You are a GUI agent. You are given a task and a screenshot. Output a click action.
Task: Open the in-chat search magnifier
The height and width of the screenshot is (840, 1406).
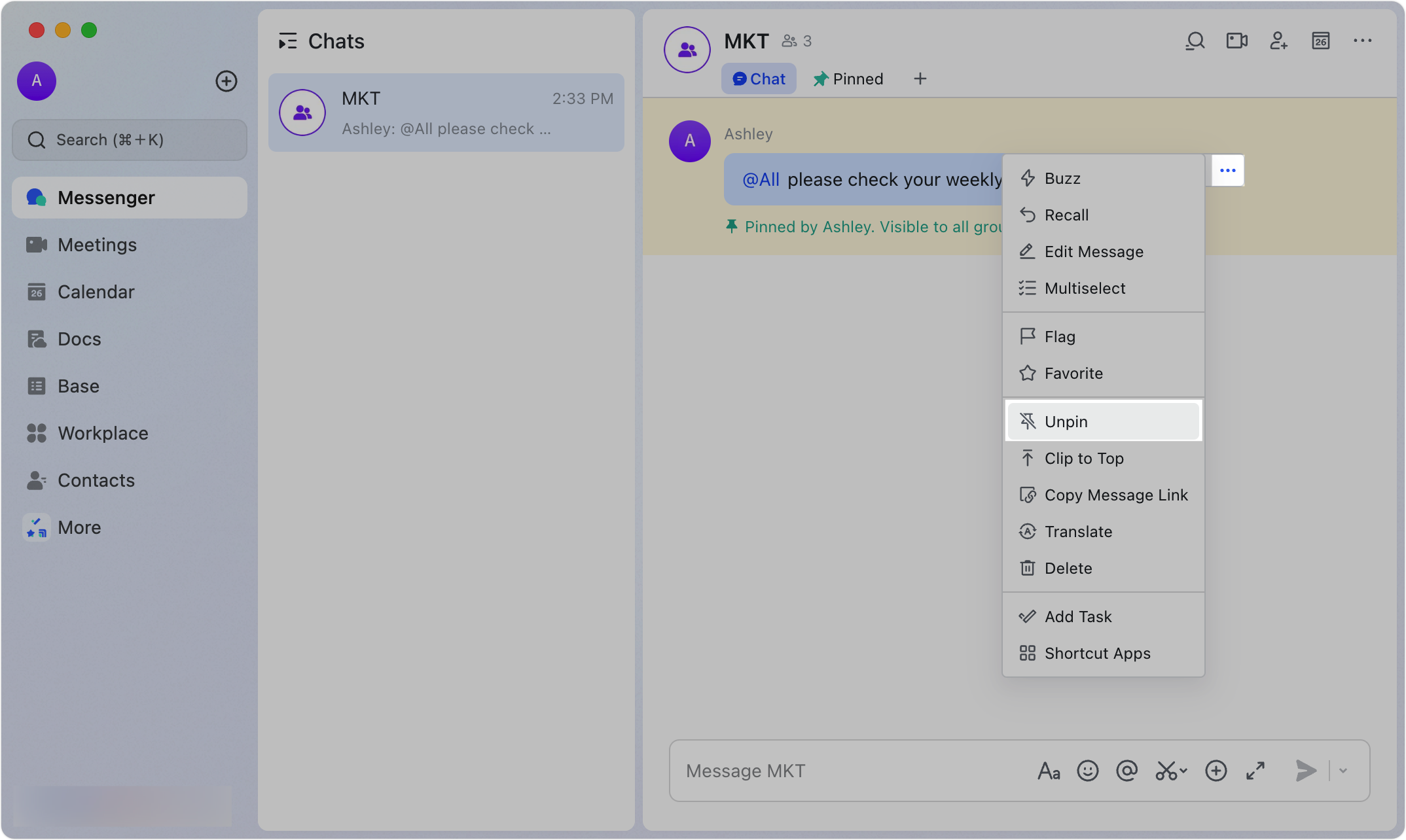pos(1195,41)
